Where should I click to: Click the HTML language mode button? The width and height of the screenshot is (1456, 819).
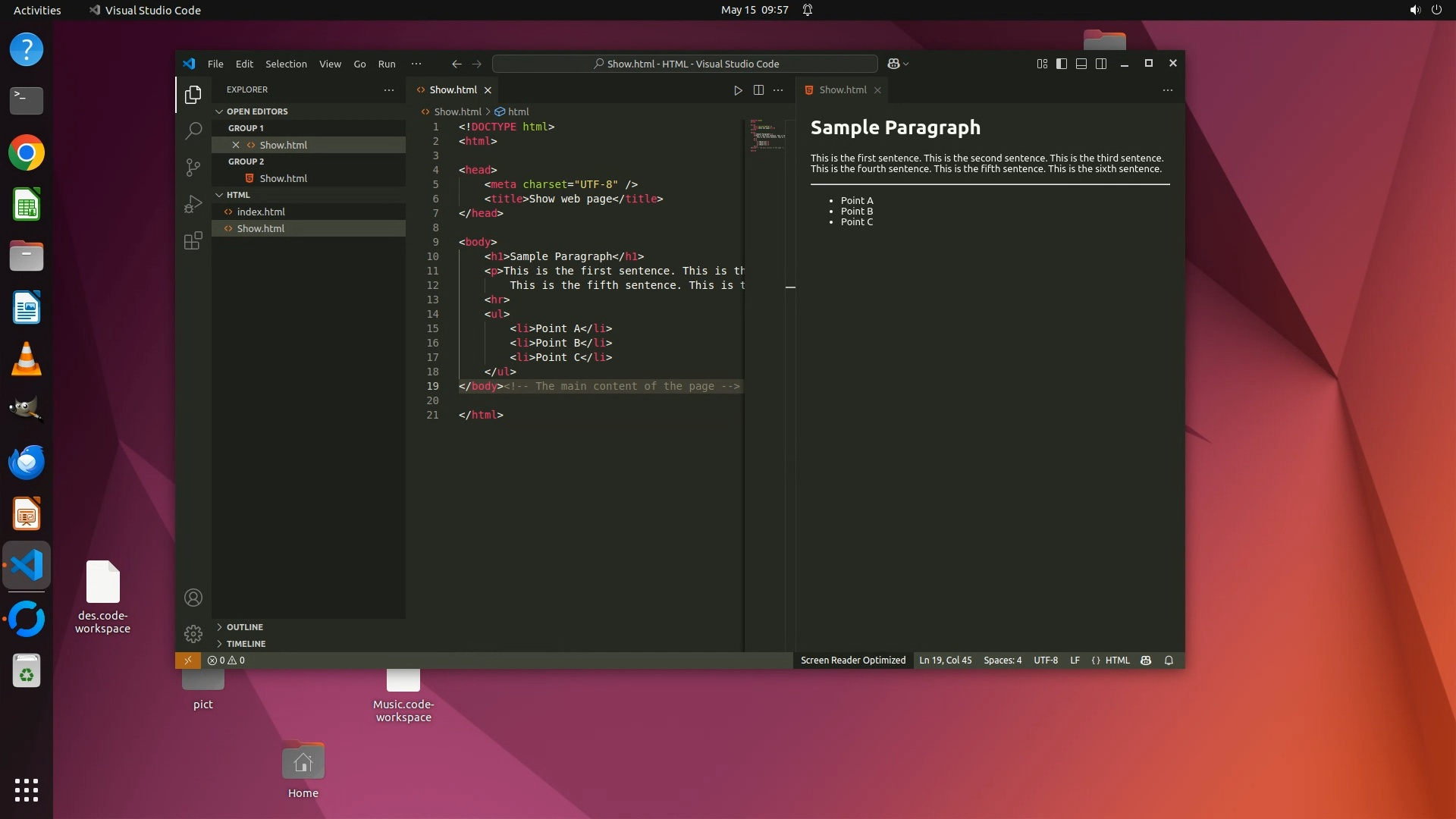[x=1117, y=661]
